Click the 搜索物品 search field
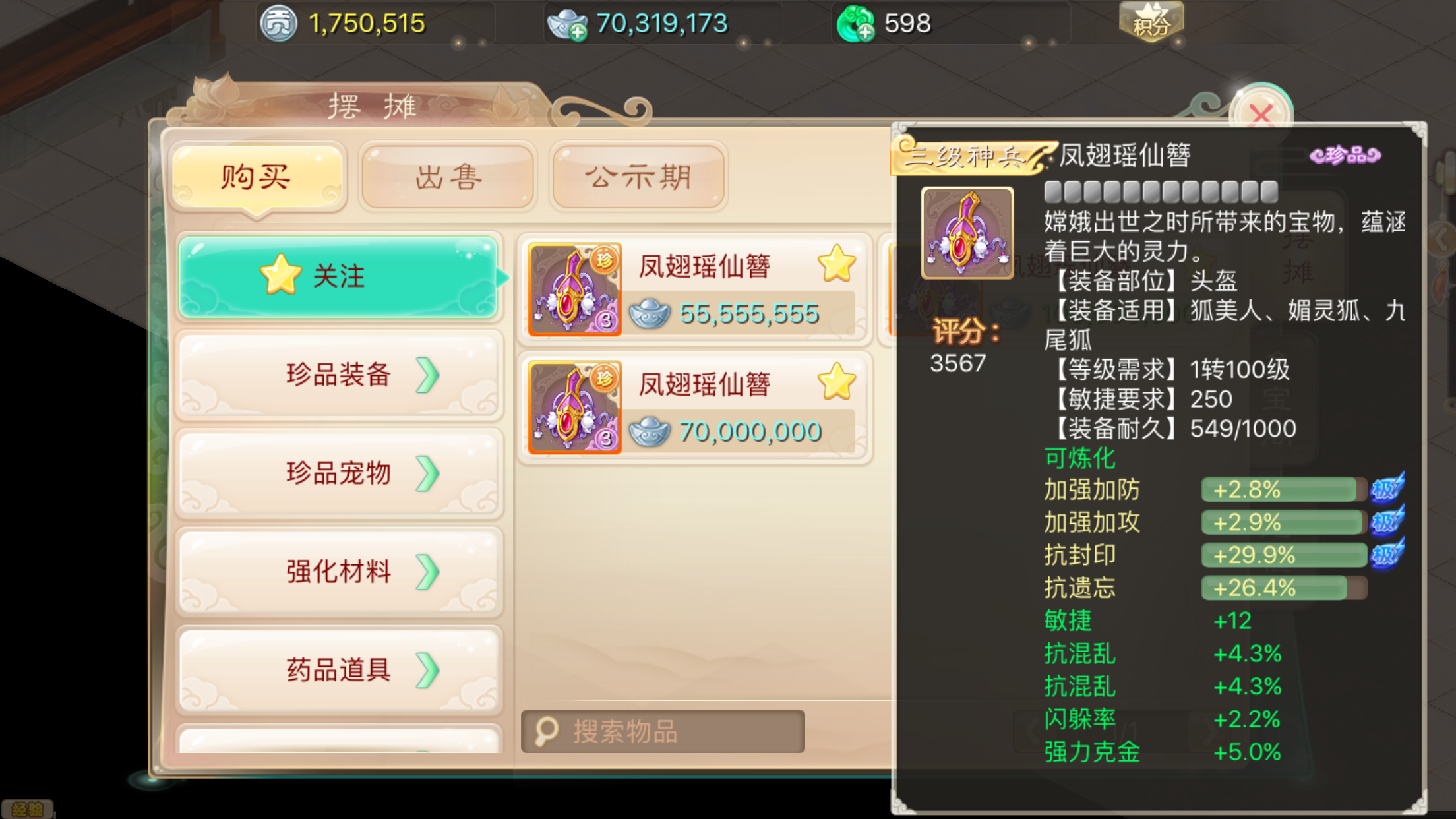 663,731
